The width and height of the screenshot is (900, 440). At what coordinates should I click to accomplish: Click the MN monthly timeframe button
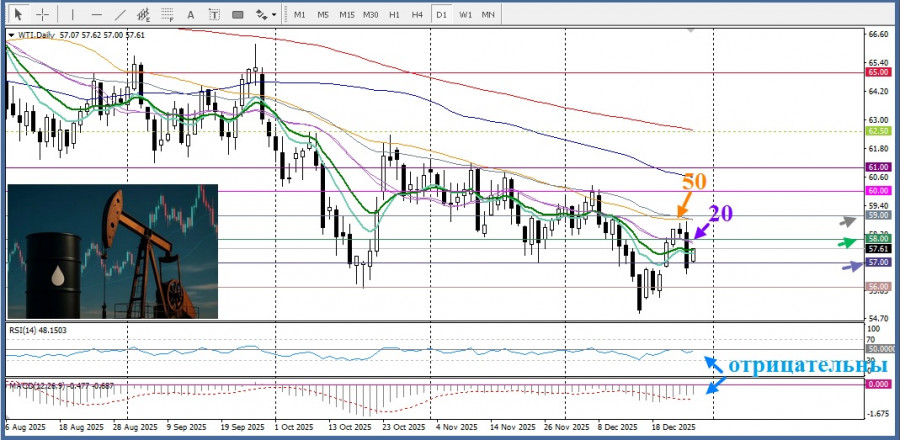tap(488, 15)
